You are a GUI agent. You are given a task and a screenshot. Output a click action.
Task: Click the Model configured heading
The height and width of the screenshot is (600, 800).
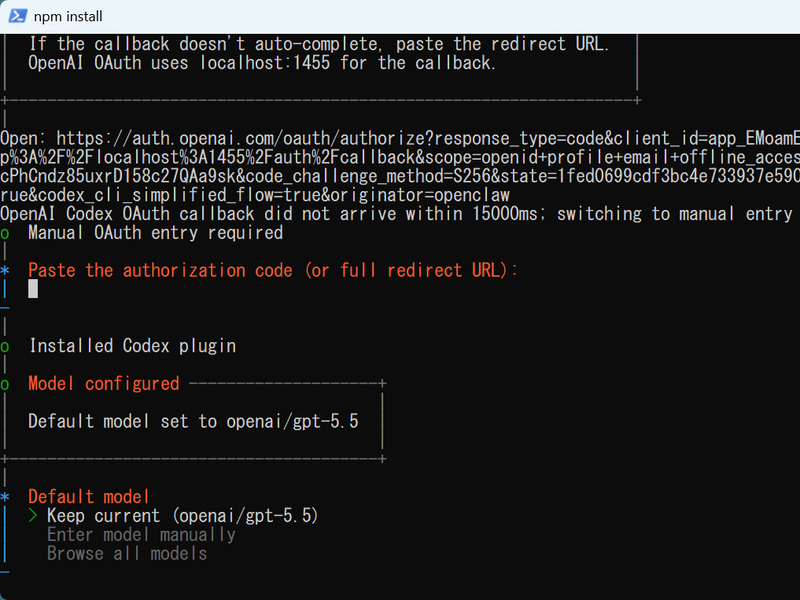(104, 383)
